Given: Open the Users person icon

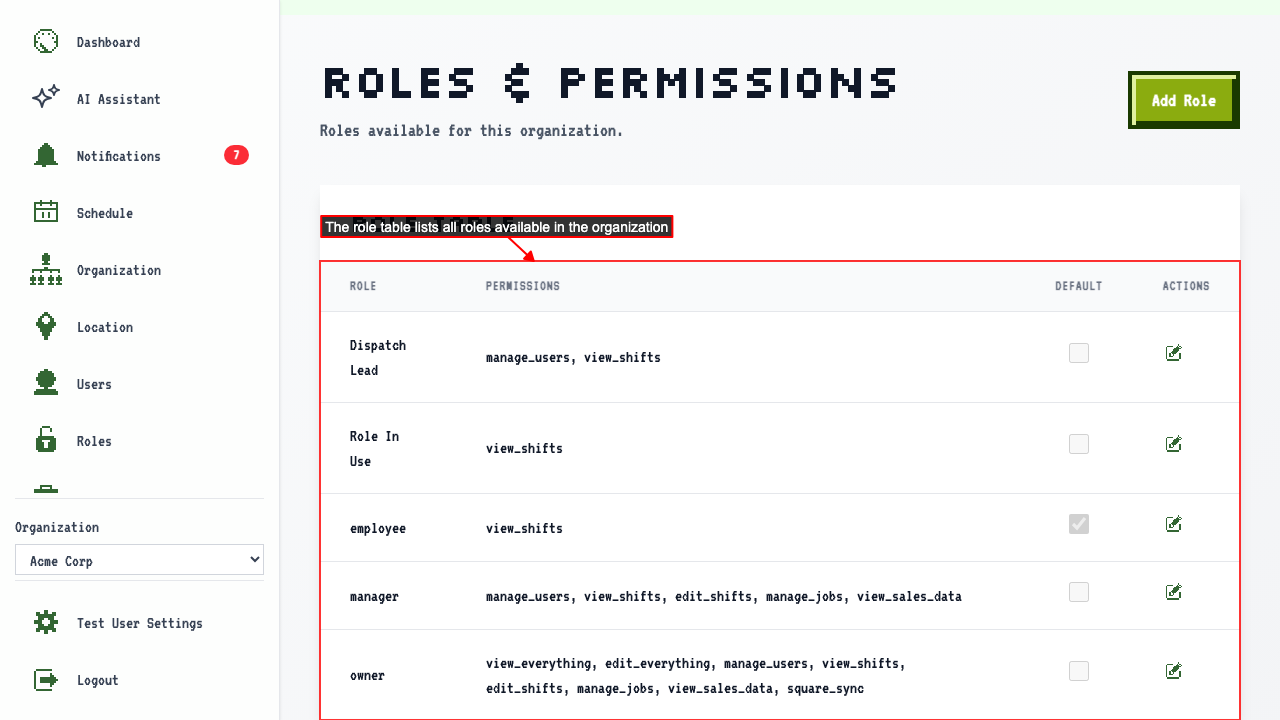Looking at the screenshot, I should pos(46,384).
